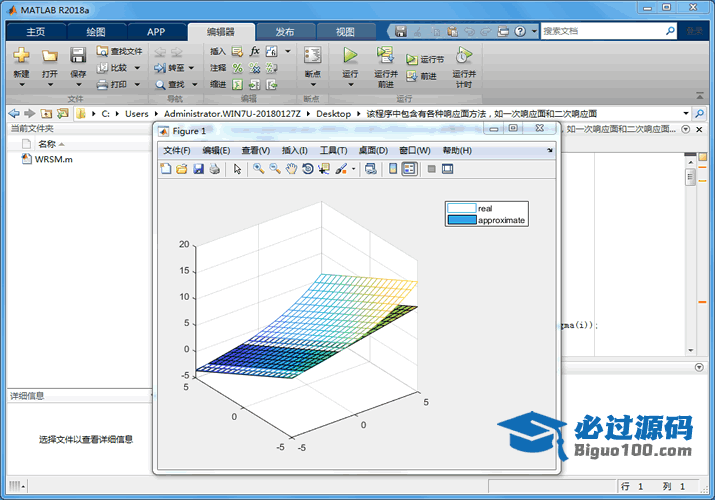Click the green Run (运行) arrow

coord(350,55)
